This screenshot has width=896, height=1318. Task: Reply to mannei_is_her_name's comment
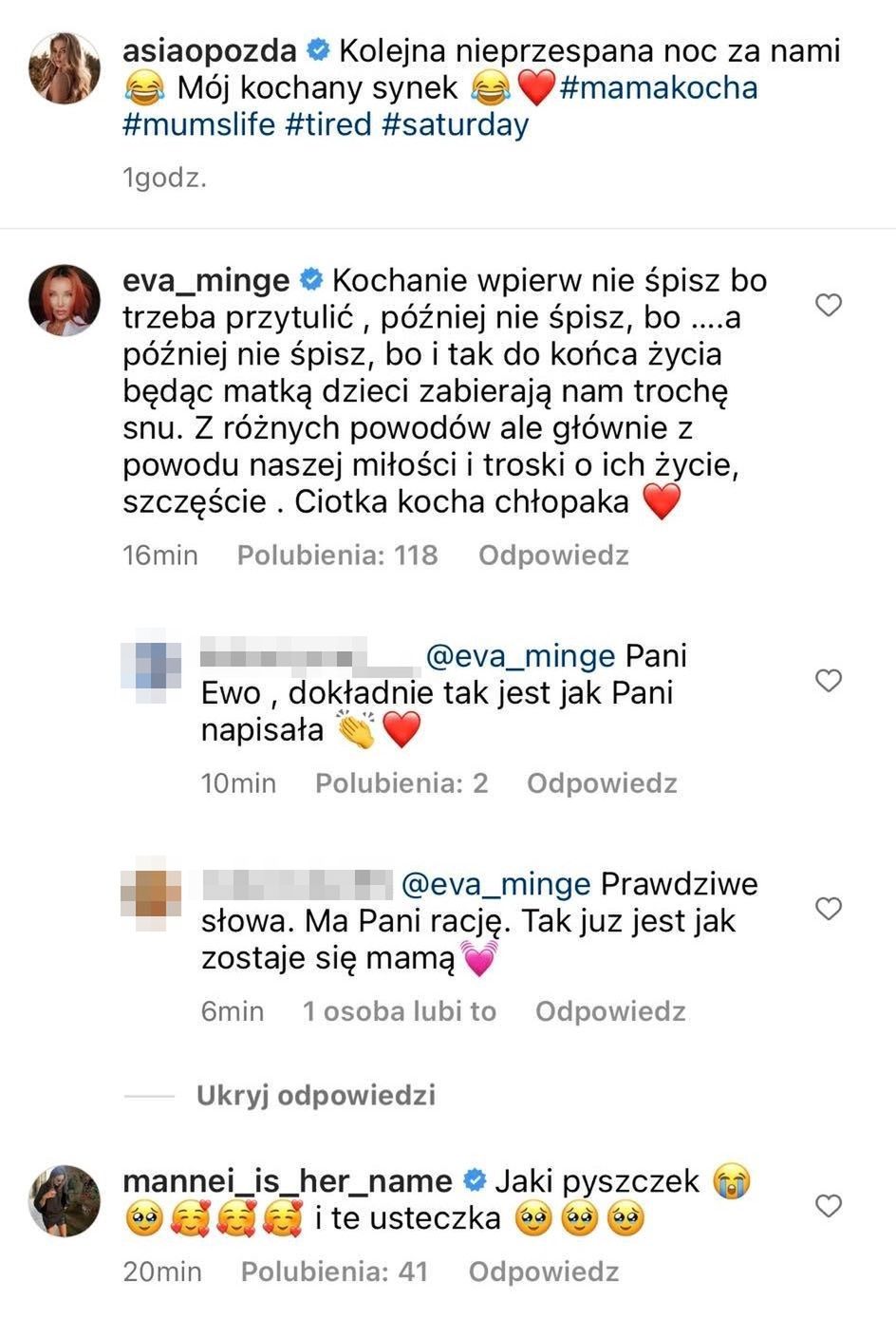pyautogui.click(x=543, y=1271)
